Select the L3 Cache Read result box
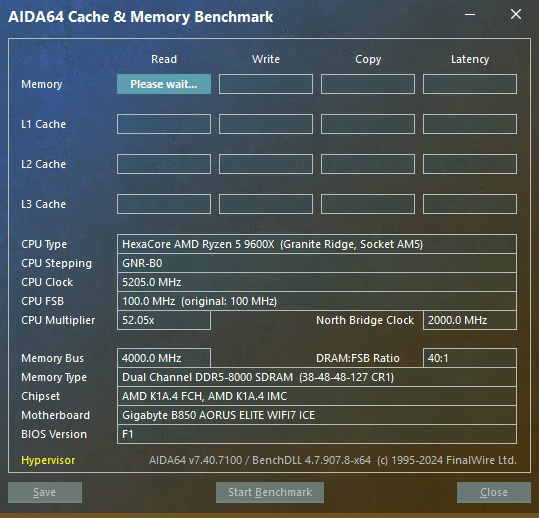The height and width of the screenshot is (518, 539). (x=164, y=204)
